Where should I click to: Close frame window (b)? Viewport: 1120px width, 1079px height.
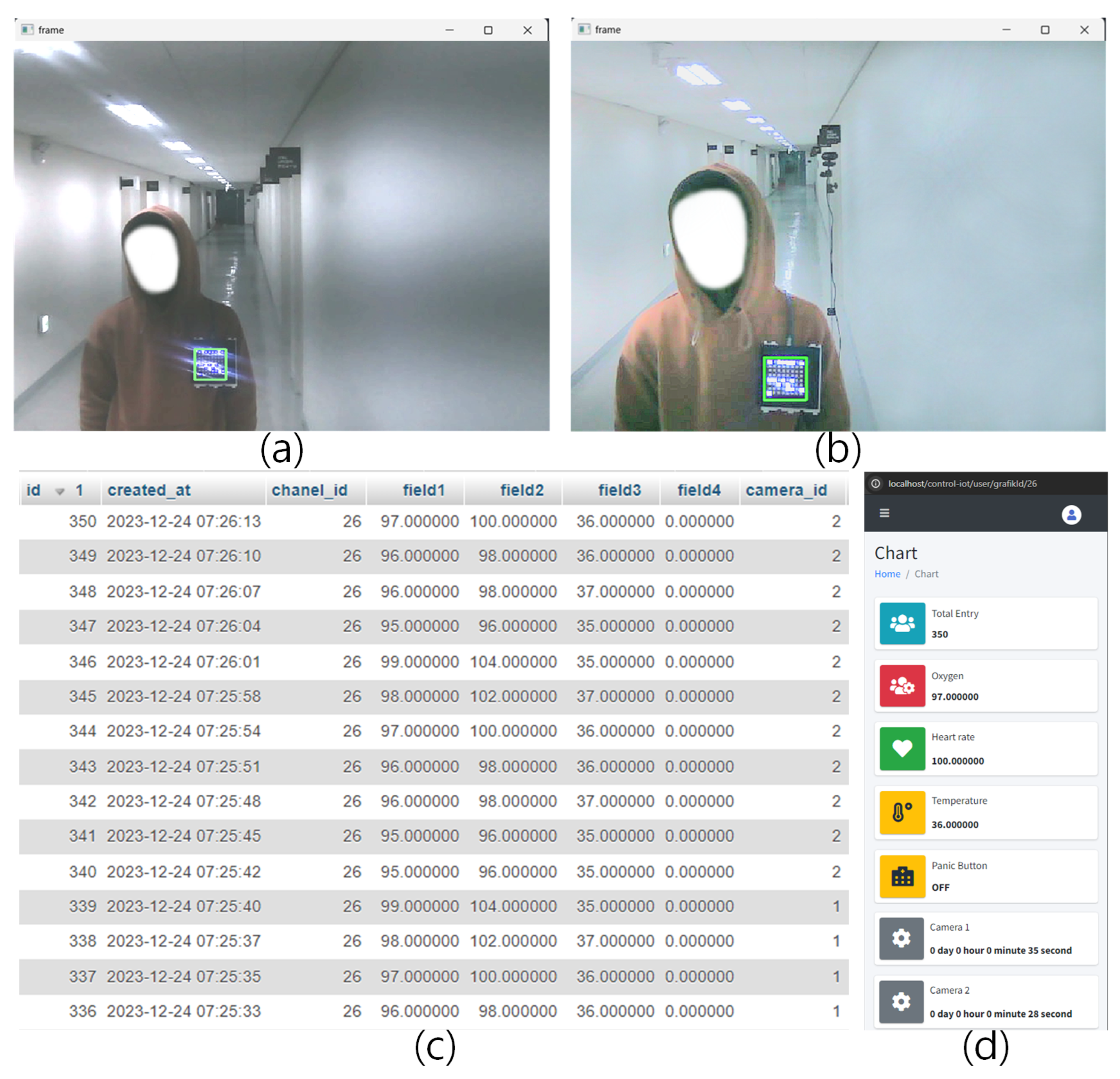point(1084,30)
